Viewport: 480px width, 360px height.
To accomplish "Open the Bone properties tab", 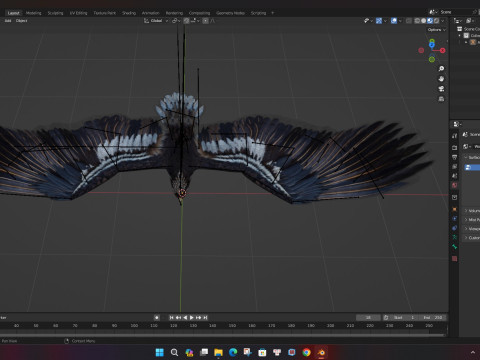I will pyautogui.click(x=455, y=247).
